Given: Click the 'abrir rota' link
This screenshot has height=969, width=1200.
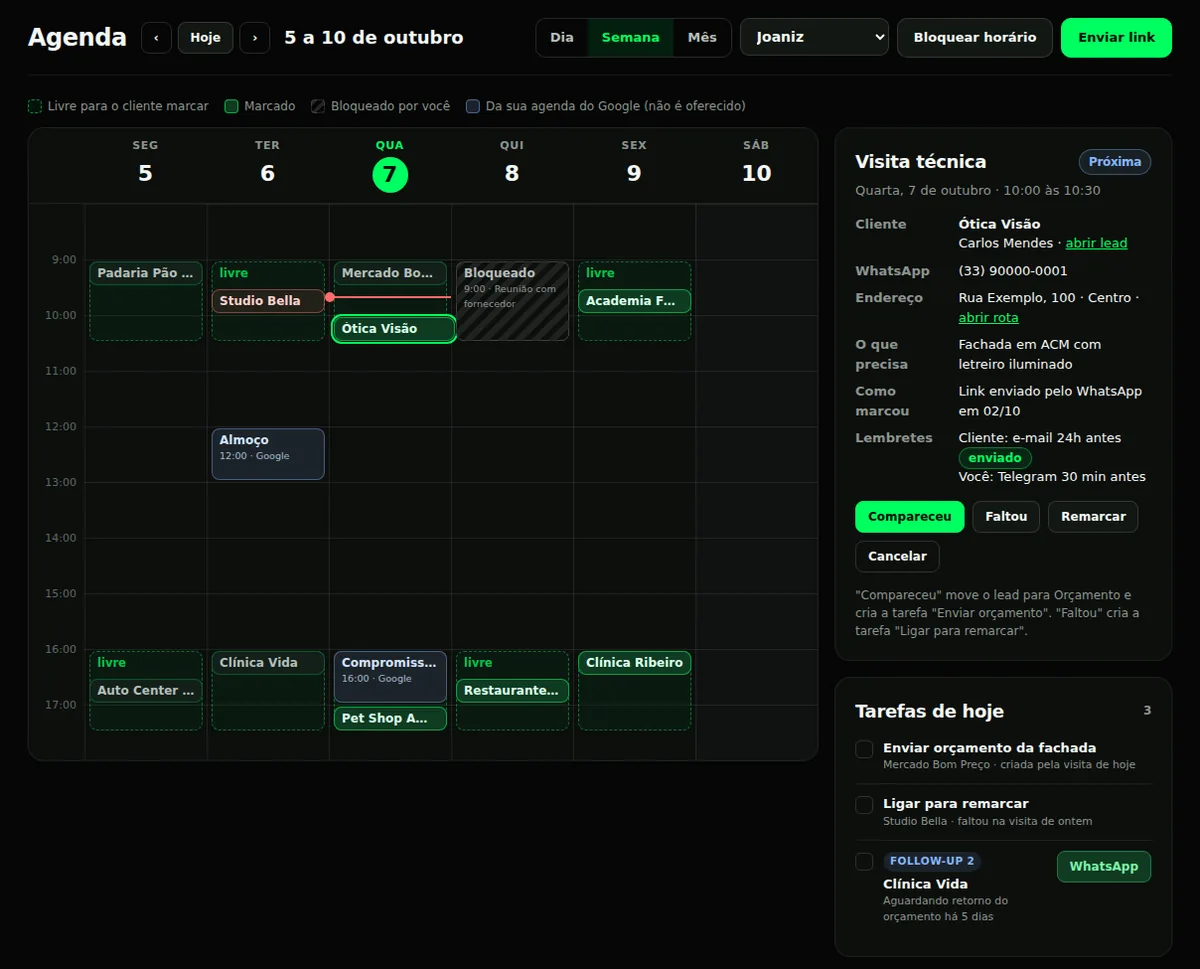Looking at the screenshot, I should 989,318.
